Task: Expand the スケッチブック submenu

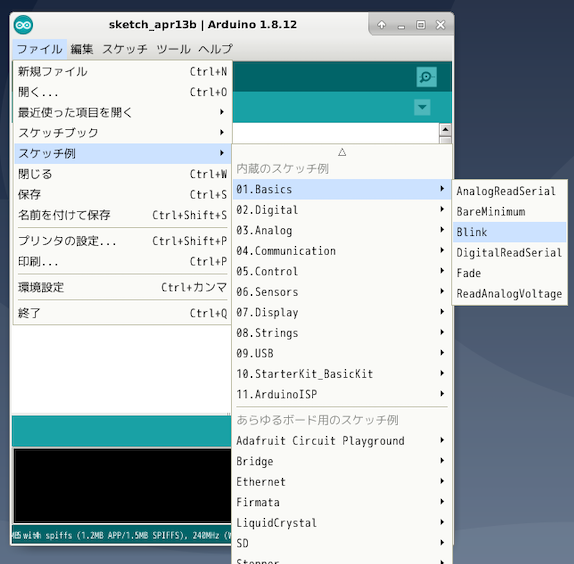Action: pos(122,132)
